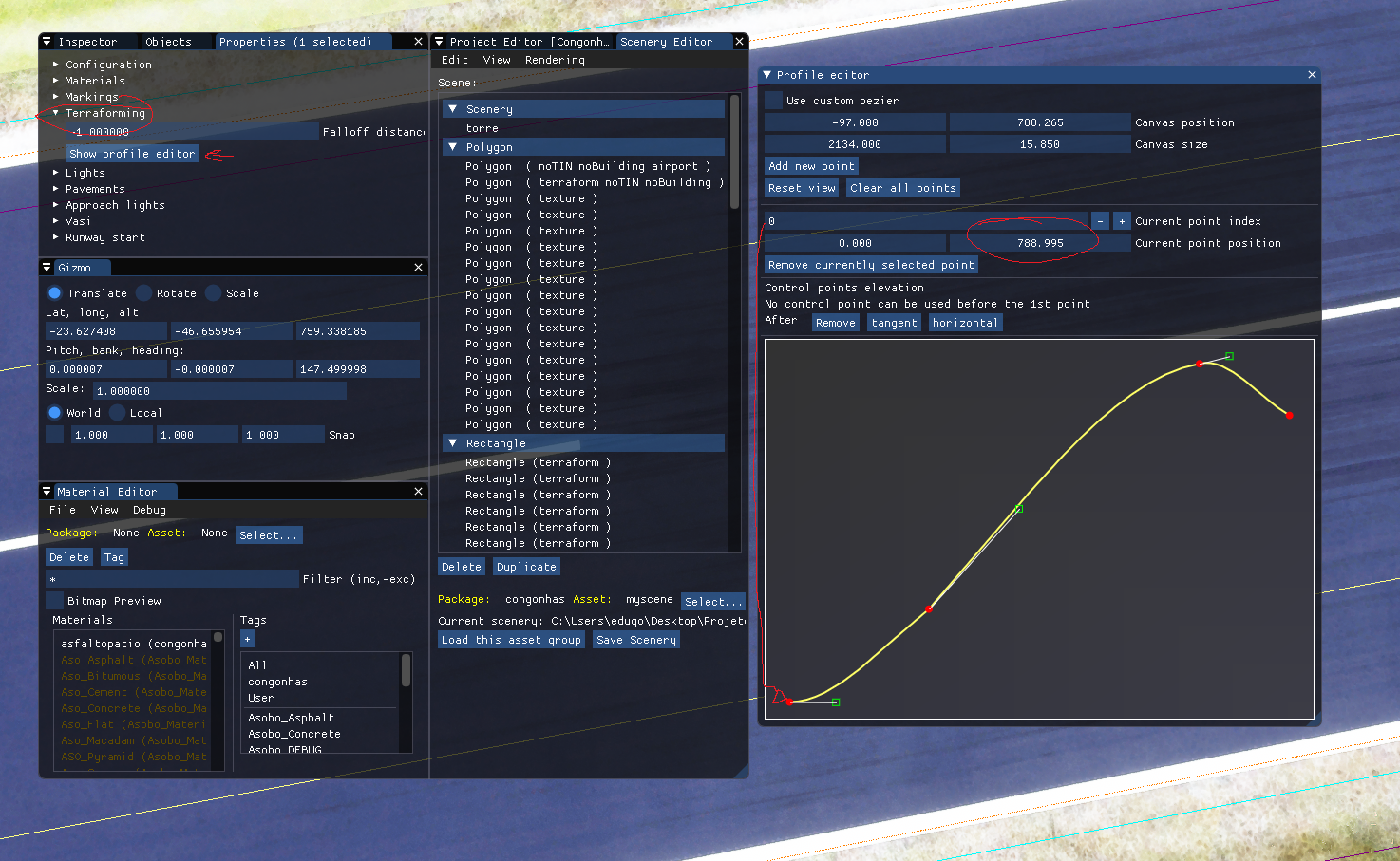The height and width of the screenshot is (861, 1400).
Task: Switch gizmo to Local space
Action: click(118, 413)
